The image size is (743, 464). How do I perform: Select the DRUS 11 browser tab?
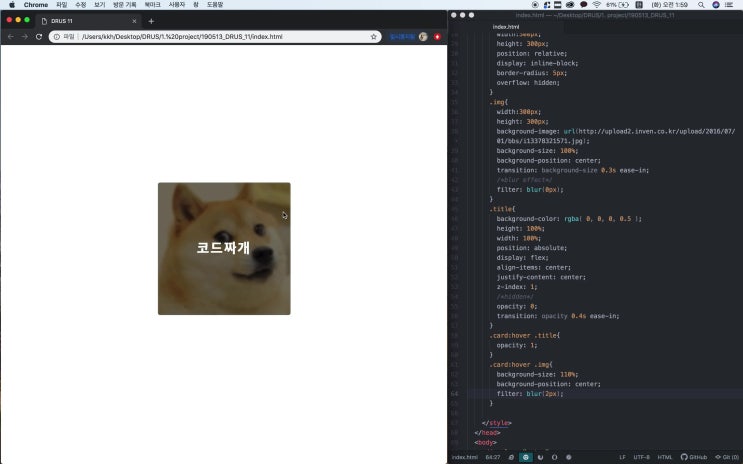pos(88,21)
